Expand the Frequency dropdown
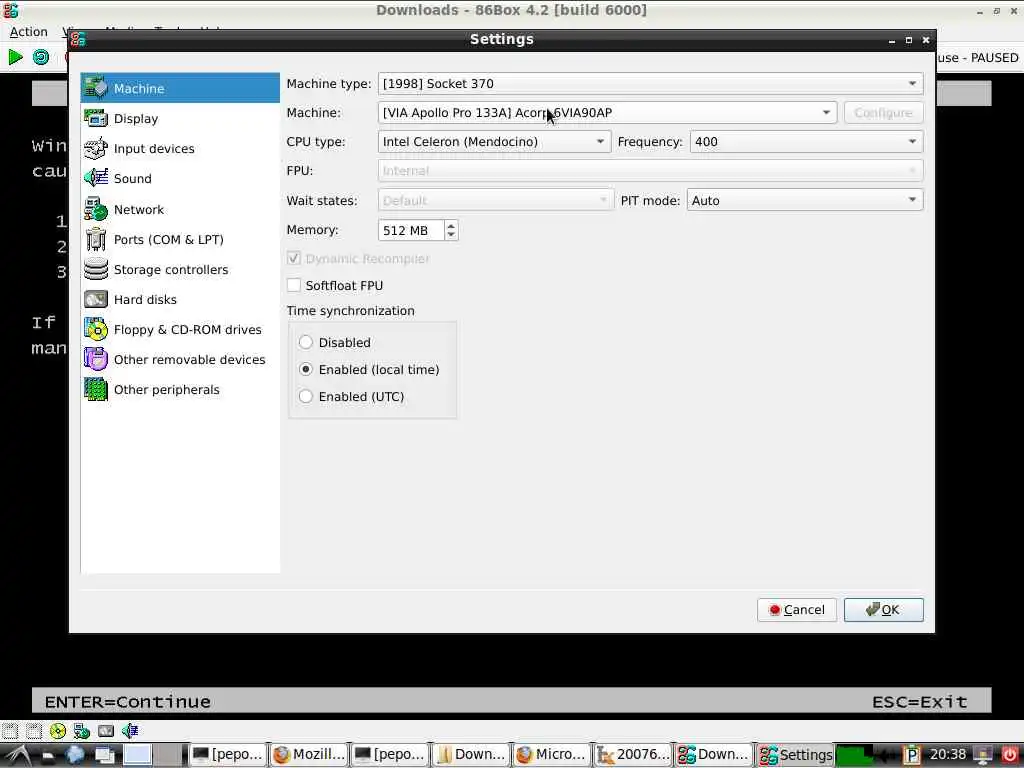1024x768 pixels. tap(806, 142)
